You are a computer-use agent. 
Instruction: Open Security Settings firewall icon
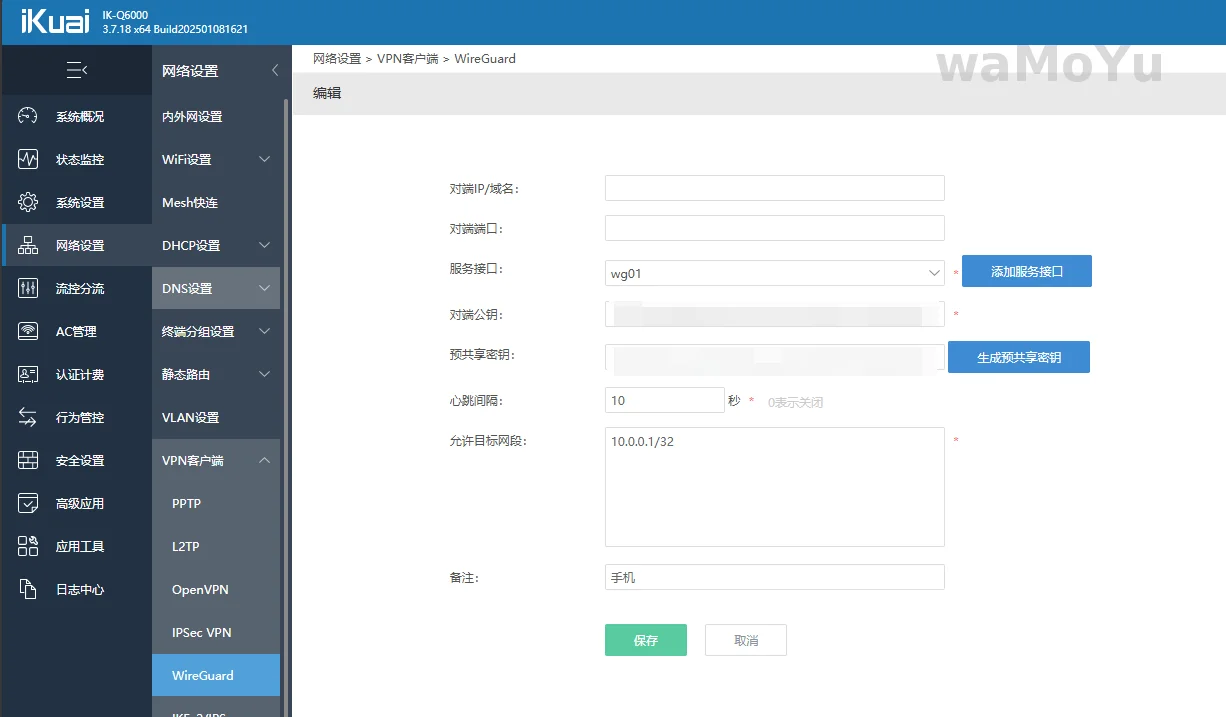click(x=28, y=461)
